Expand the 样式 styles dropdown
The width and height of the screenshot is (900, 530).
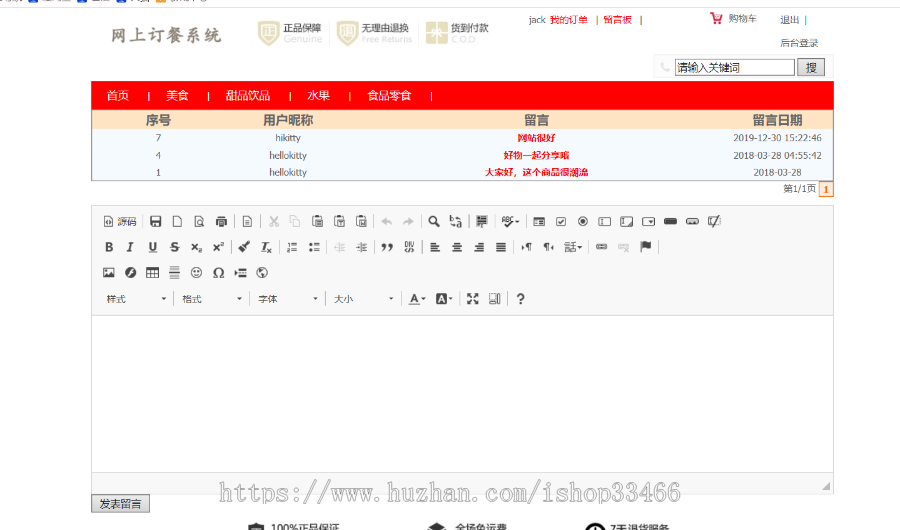[x=137, y=298]
